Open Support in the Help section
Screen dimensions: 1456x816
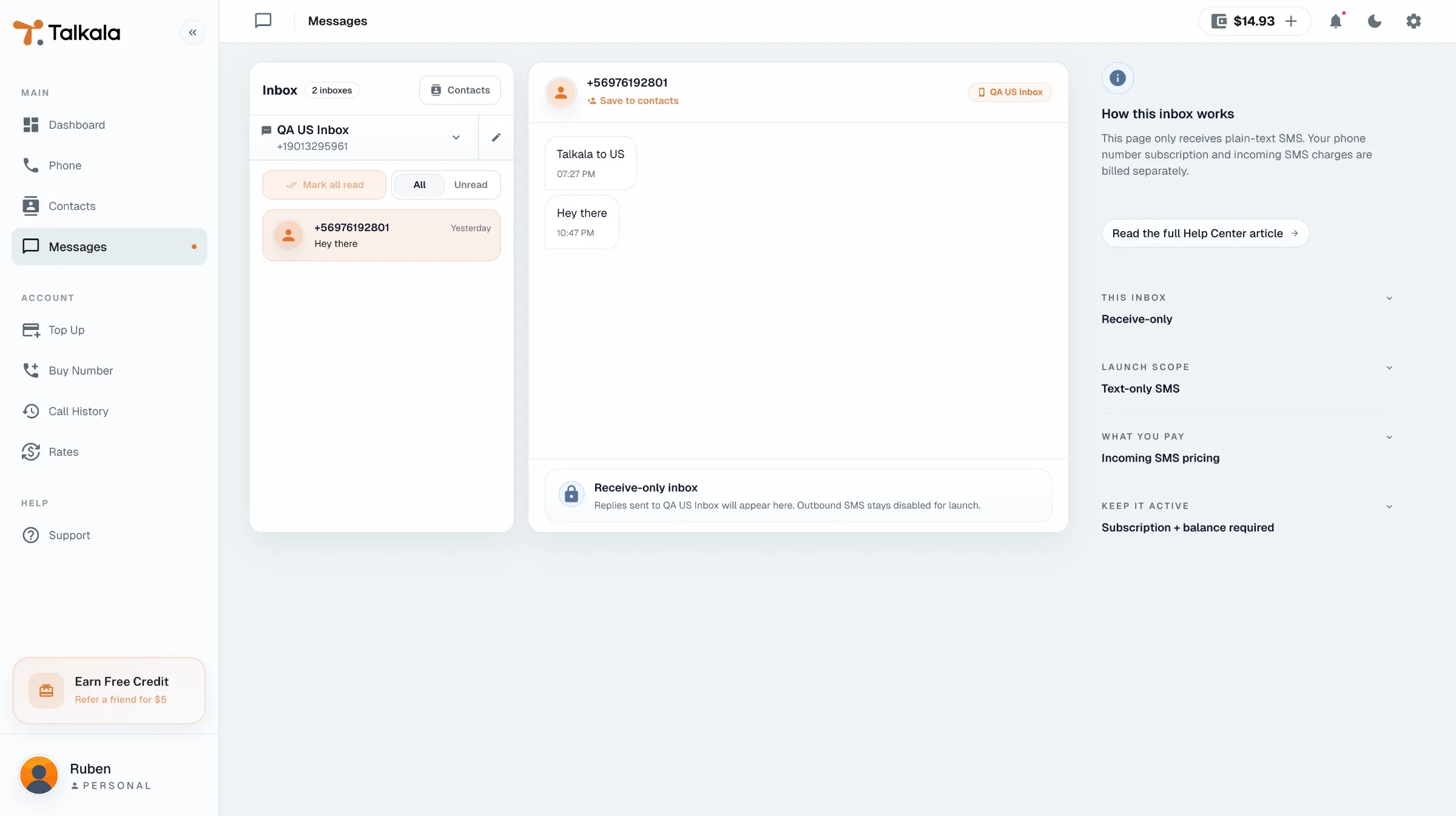109,535
